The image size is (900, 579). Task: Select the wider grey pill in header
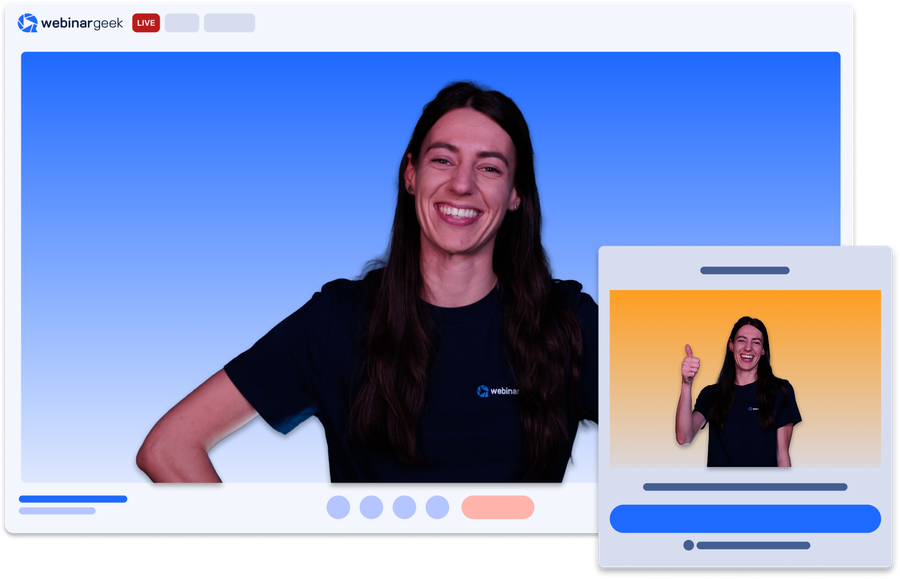(x=229, y=23)
